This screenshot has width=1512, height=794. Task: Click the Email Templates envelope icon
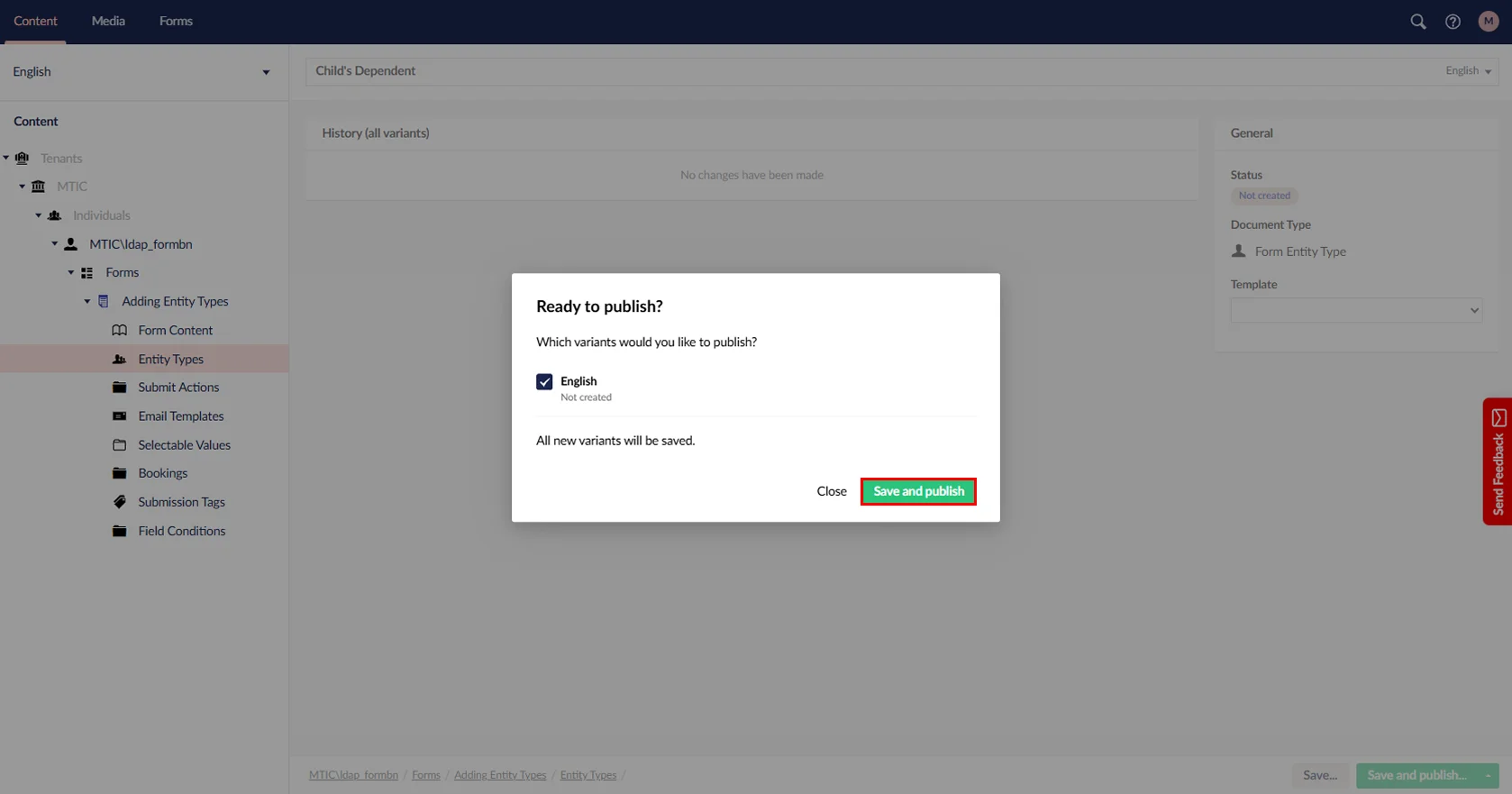(x=119, y=416)
